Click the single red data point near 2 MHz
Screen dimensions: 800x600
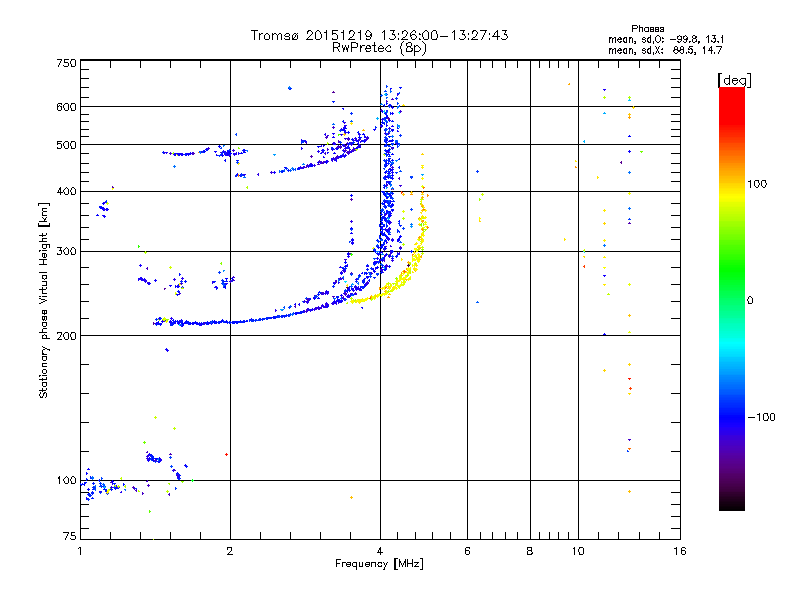coord(227,454)
